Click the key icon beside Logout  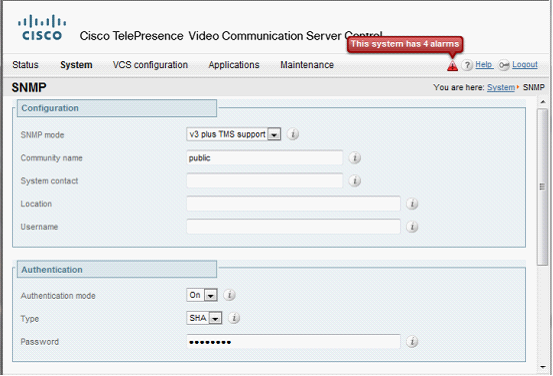pos(504,65)
